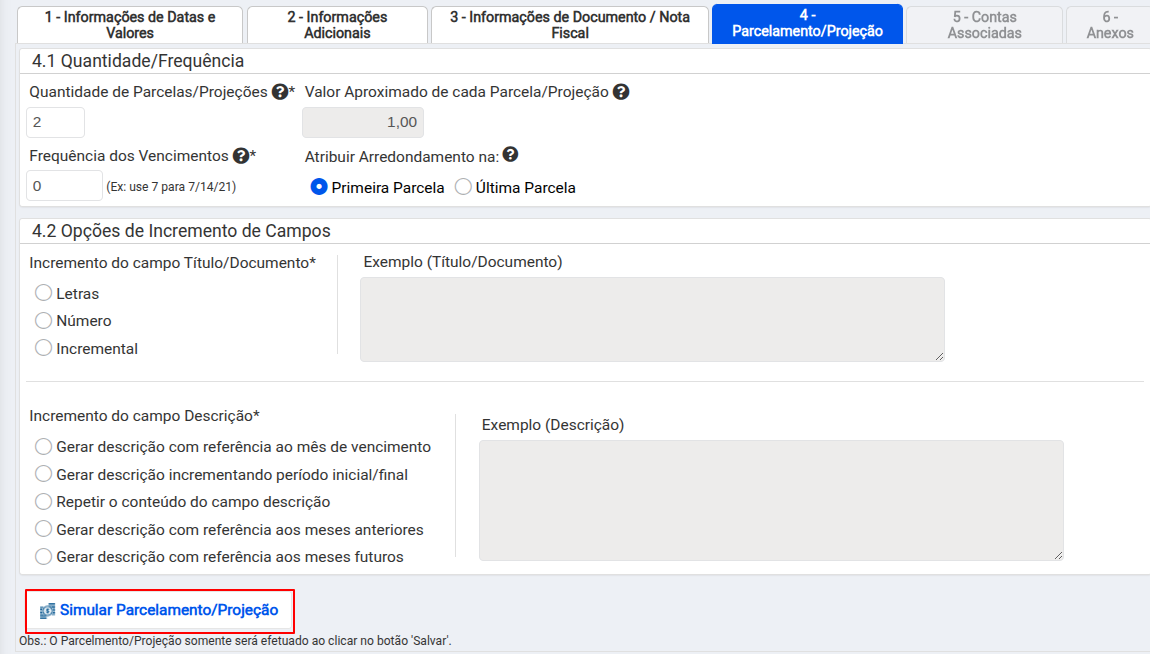Select the Última Parcela radio option

pyautogui.click(x=463, y=187)
